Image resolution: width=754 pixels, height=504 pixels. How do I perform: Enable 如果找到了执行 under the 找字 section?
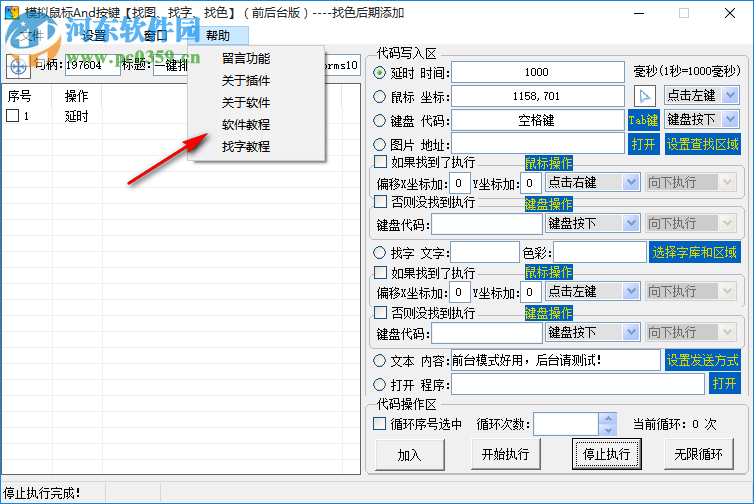380,273
